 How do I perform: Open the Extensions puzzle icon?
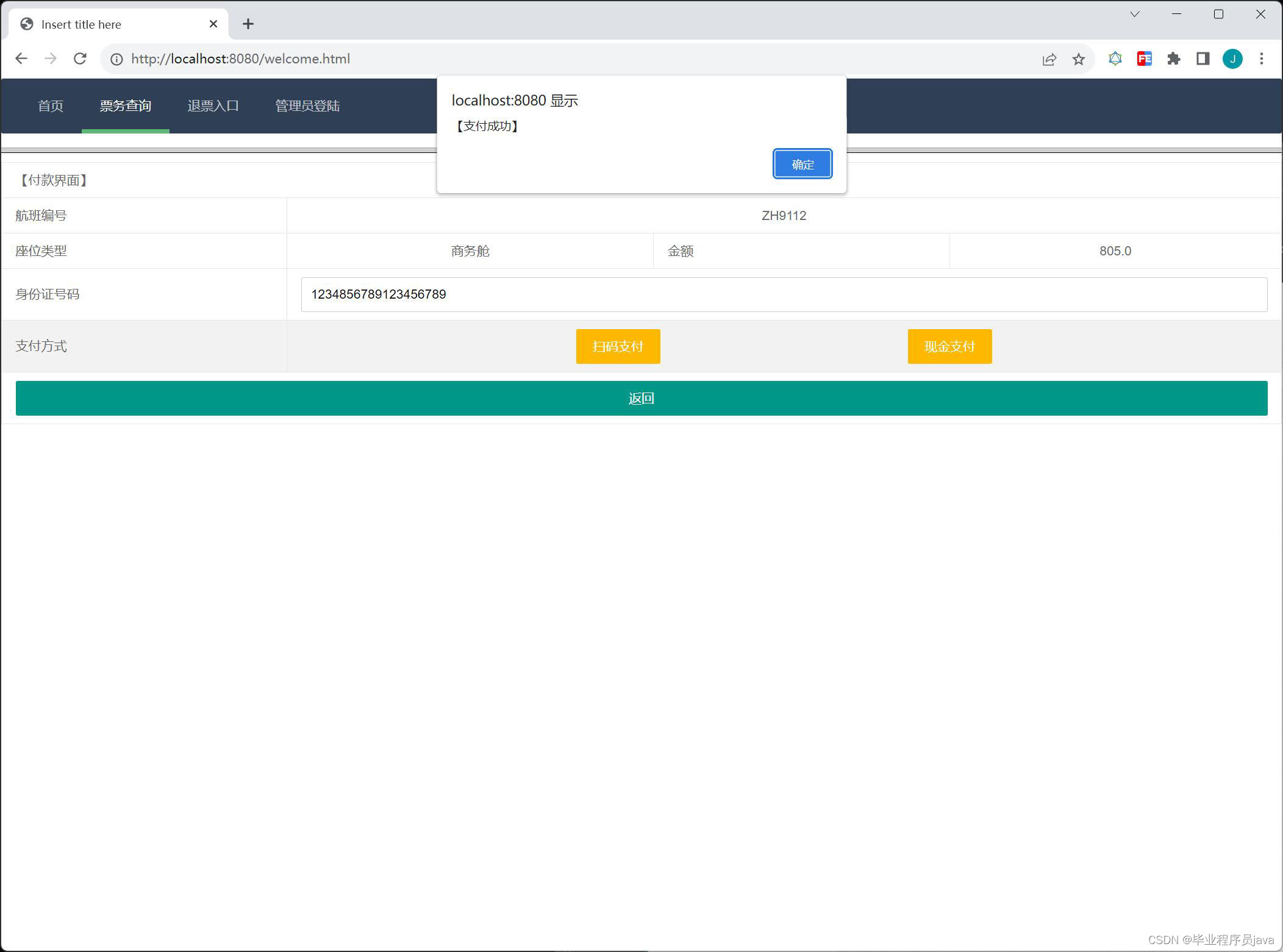coord(1174,59)
